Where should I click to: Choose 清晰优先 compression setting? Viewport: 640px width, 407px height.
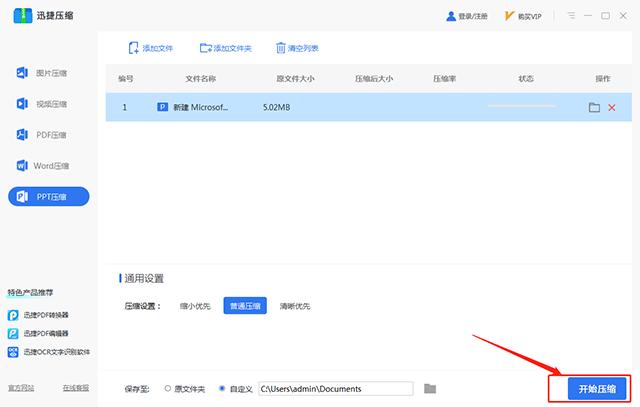click(295, 306)
